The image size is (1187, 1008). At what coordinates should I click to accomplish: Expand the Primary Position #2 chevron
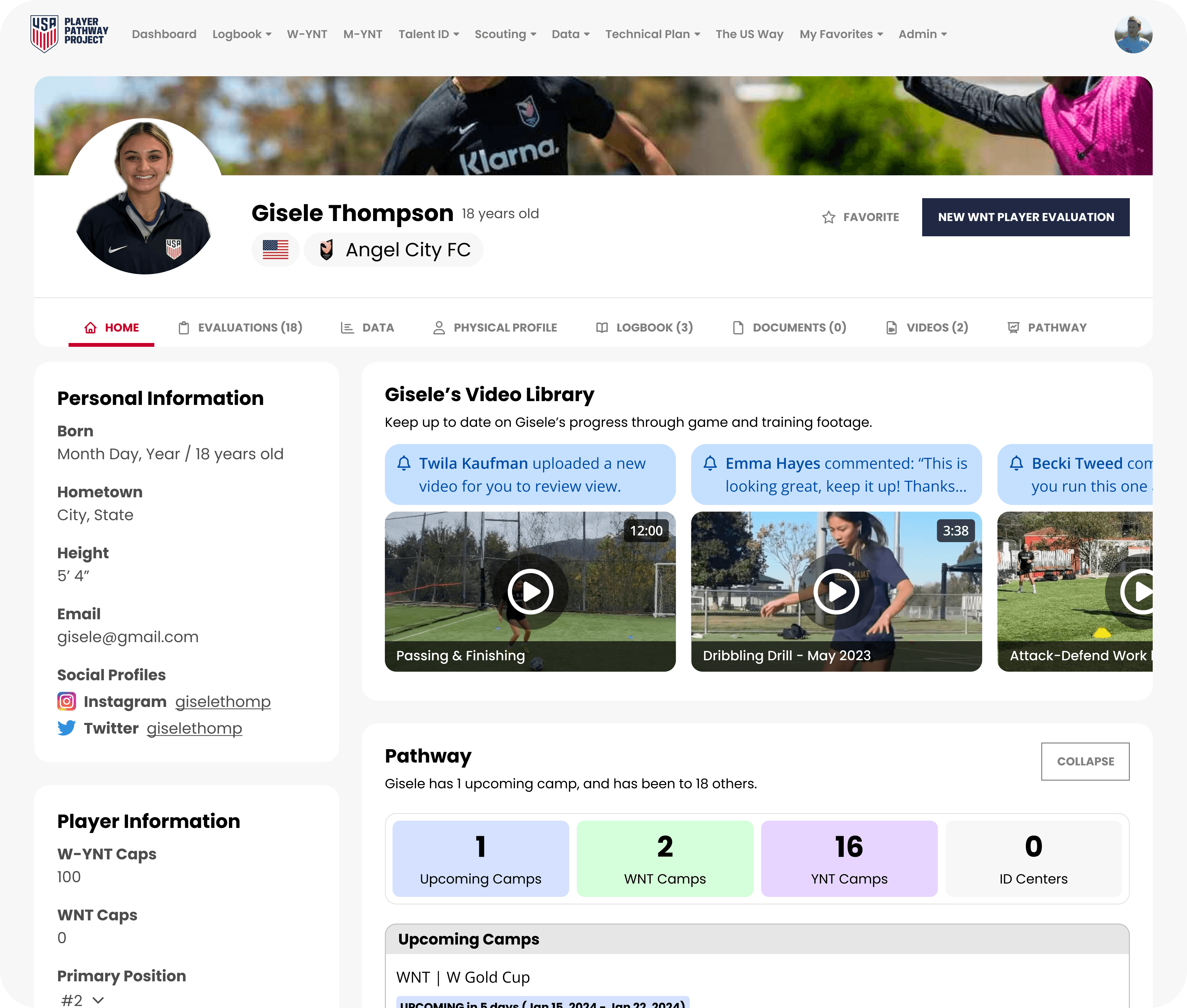(x=98, y=1000)
